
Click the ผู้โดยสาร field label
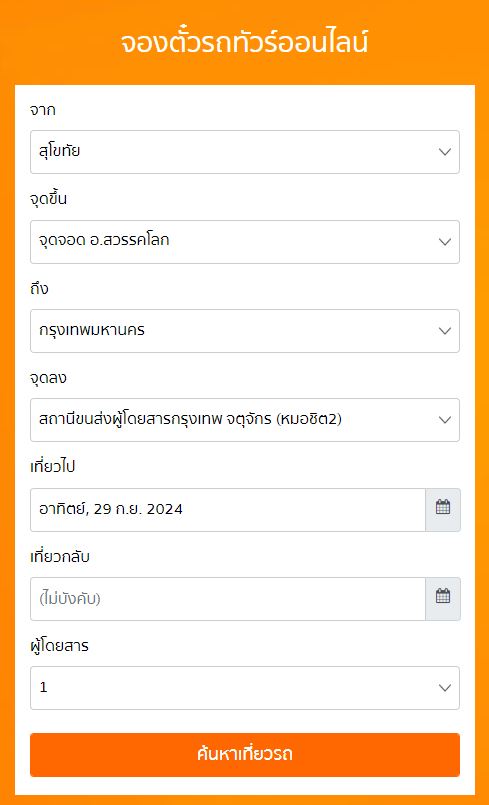[x=60, y=646]
